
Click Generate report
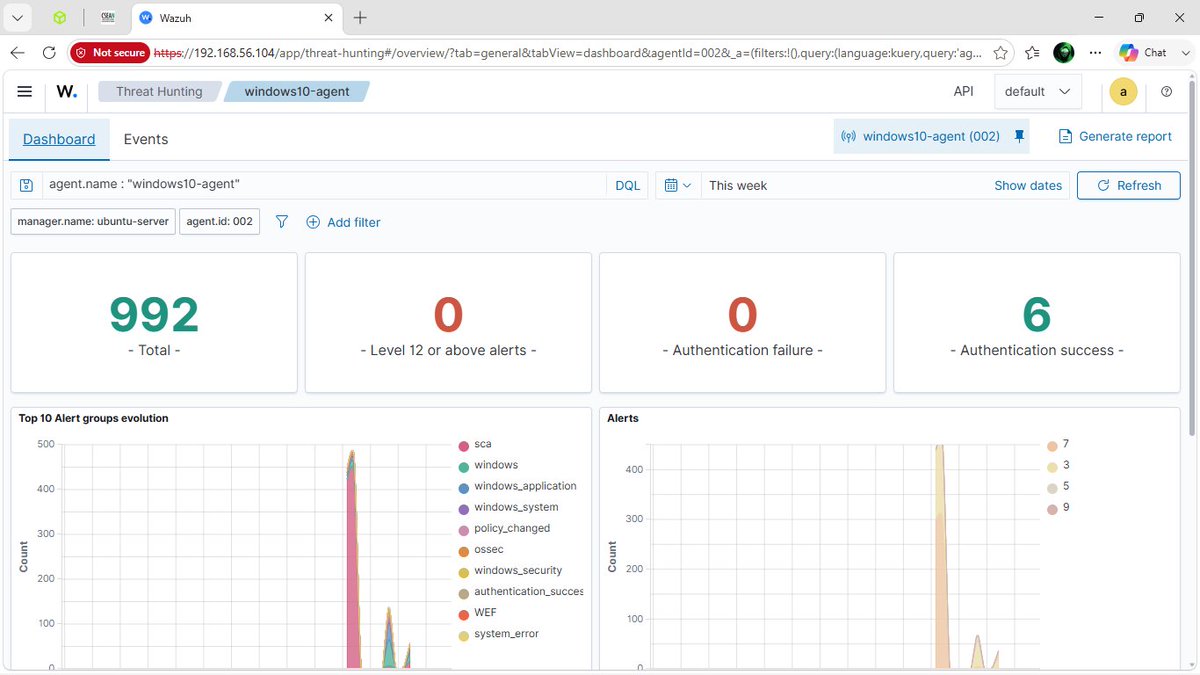1115,136
